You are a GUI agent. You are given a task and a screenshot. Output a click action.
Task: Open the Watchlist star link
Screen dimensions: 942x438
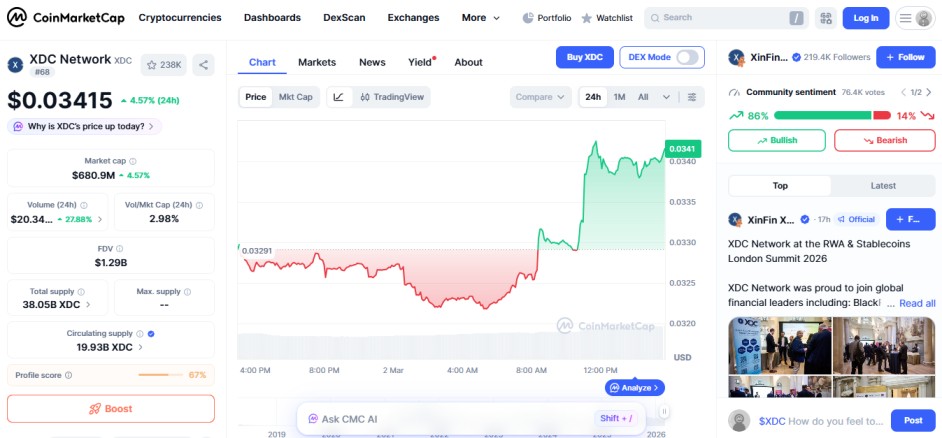[x=607, y=18]
